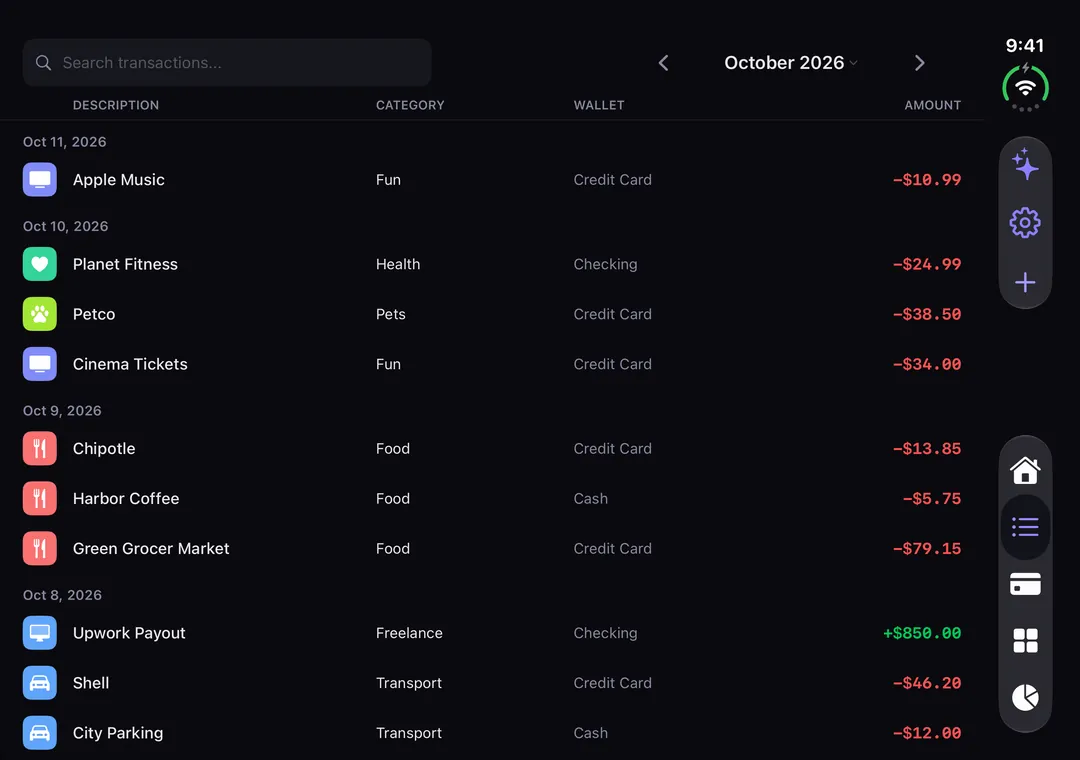This screenshot has height=760, width=1080.
Task: Click the search magnifier icon
Action: click(x=43, y=63)
